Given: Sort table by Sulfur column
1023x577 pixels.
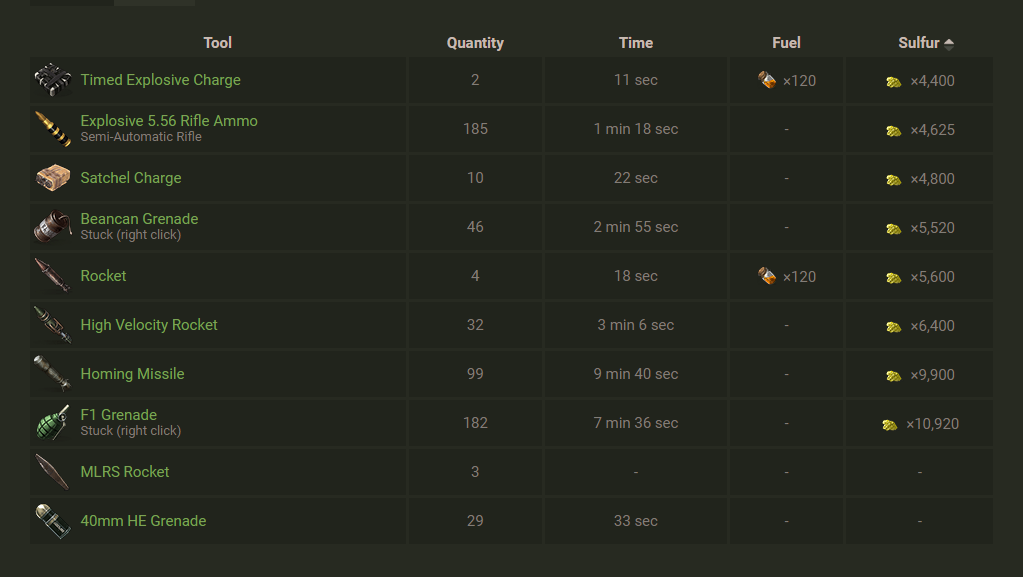Looking at the screenshot, I should (x=919, y=43).
